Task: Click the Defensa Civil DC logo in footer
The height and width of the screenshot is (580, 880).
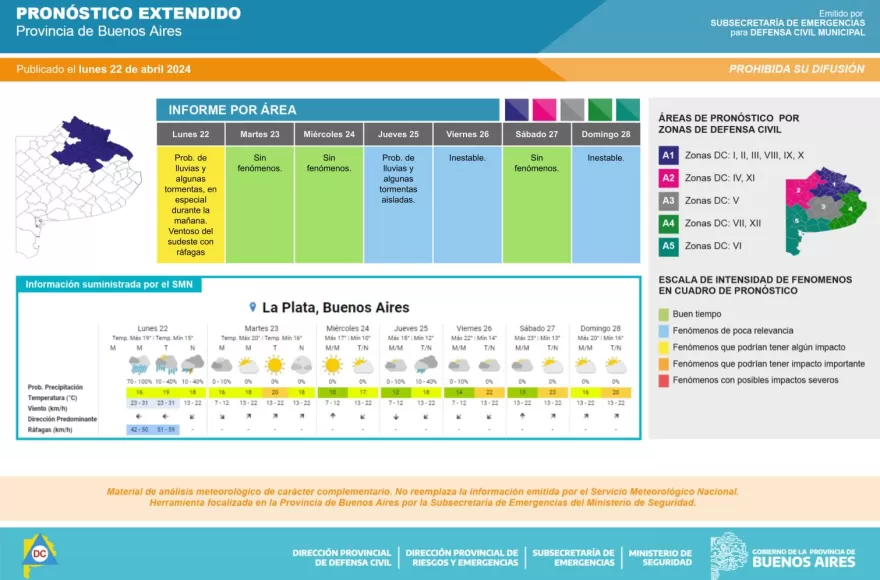Action: coord(39,555)
